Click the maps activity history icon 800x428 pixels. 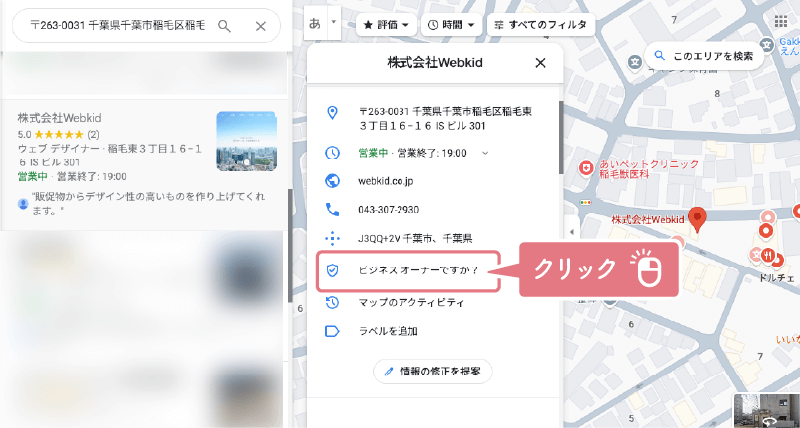coord(332,302)
